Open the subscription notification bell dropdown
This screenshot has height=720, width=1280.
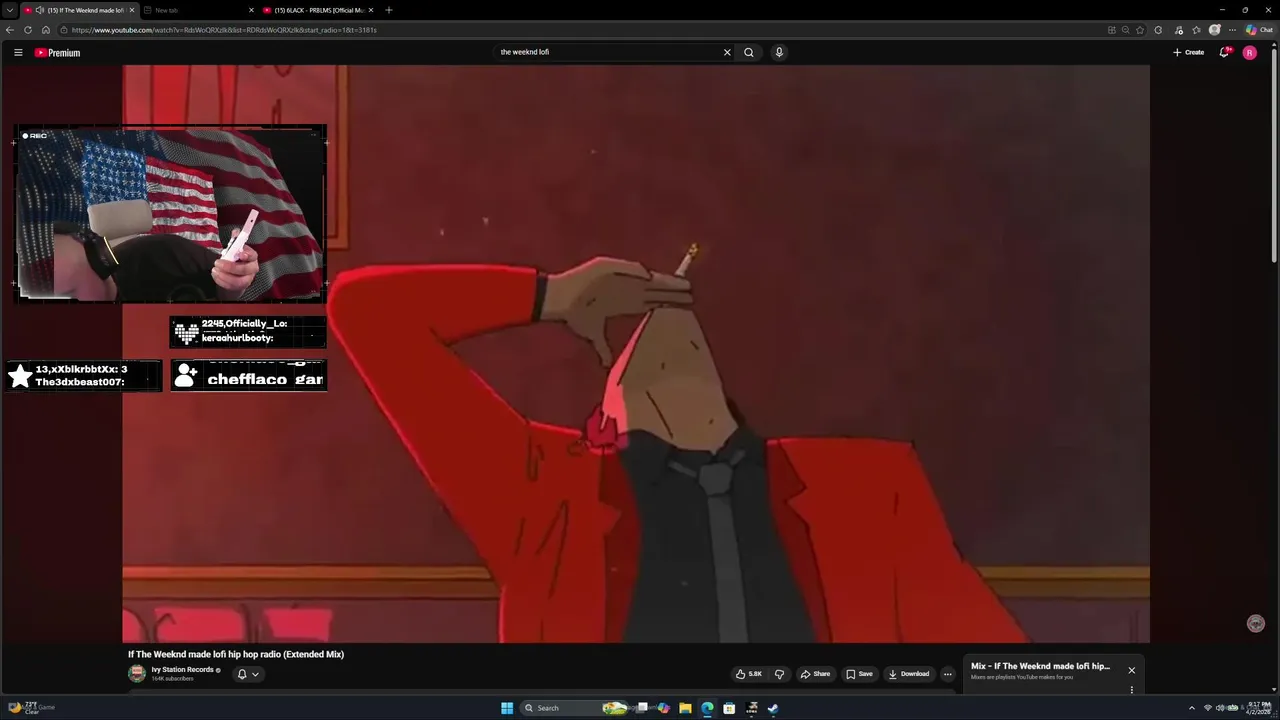[248, 674]
